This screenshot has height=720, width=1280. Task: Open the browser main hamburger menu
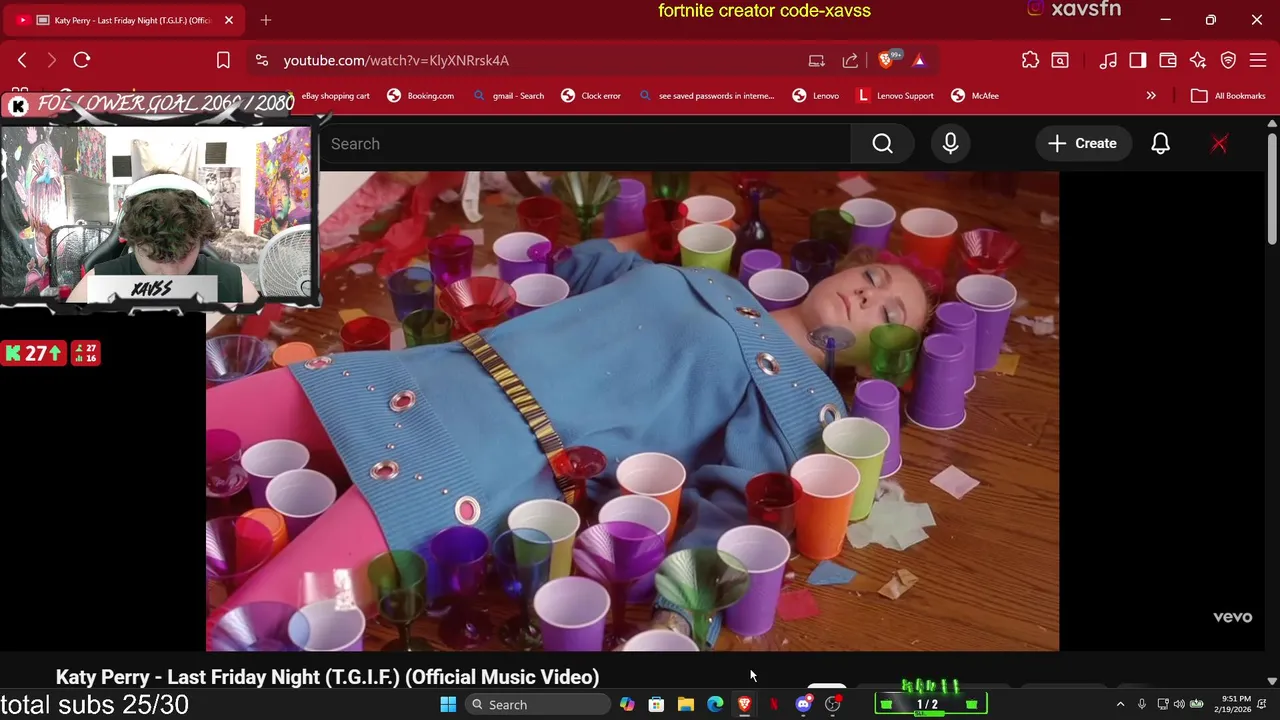tap(1258, 60)
